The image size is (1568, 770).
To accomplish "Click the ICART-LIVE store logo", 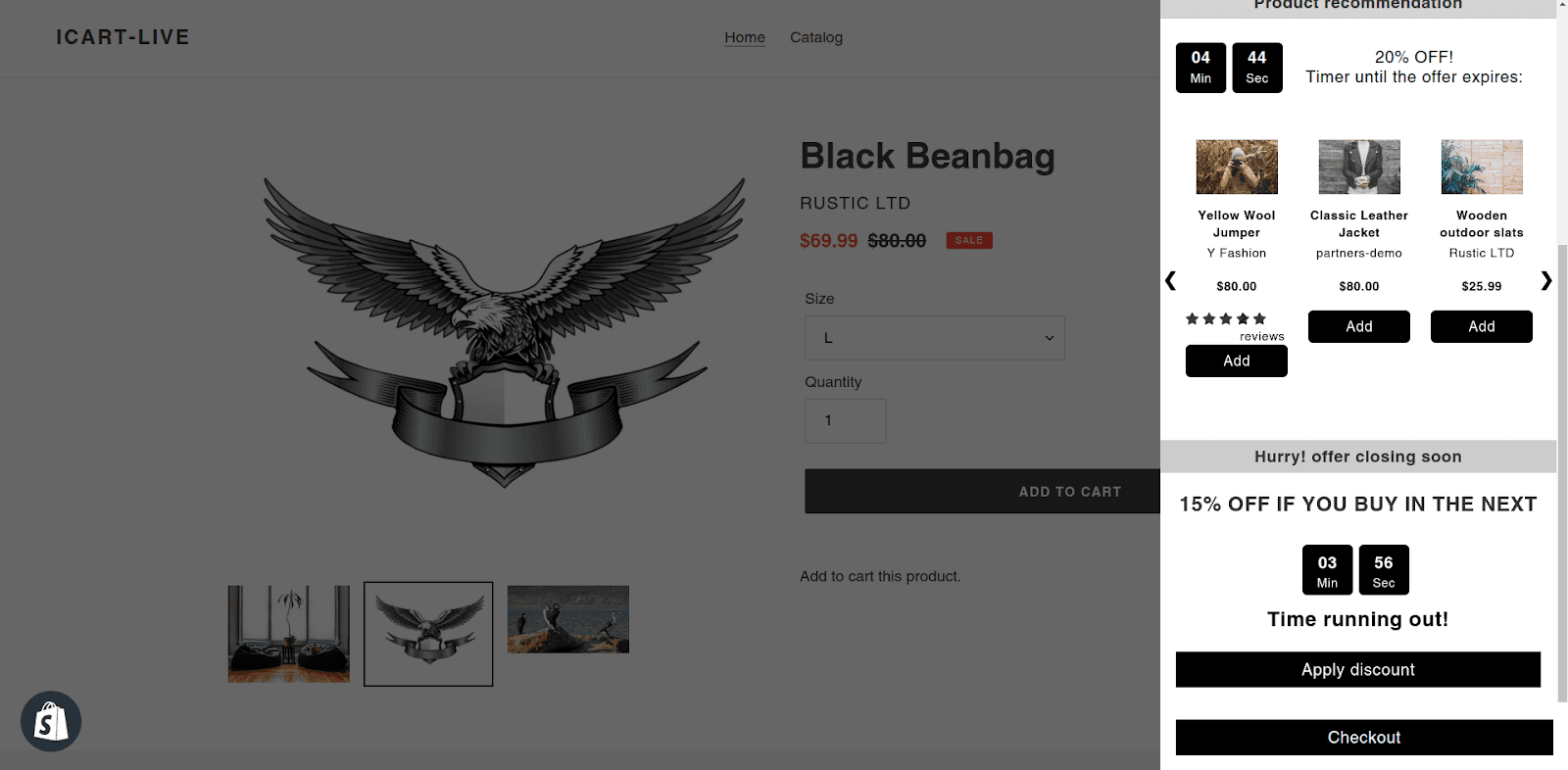I will click(122, 37).
